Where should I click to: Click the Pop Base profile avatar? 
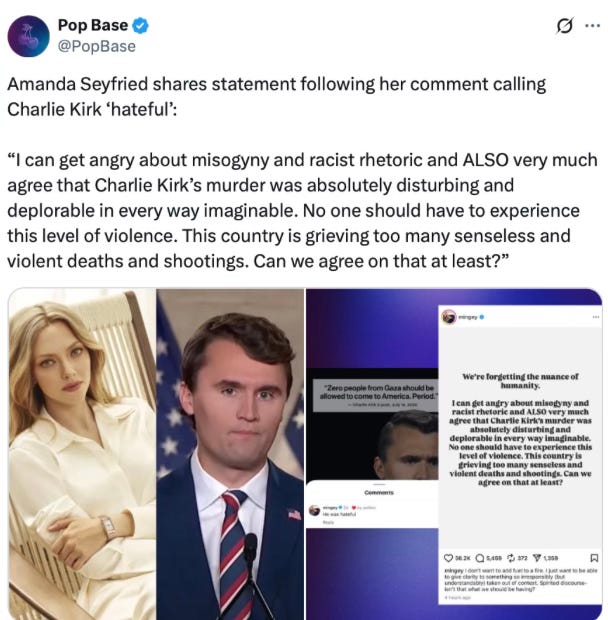[28, 36]
